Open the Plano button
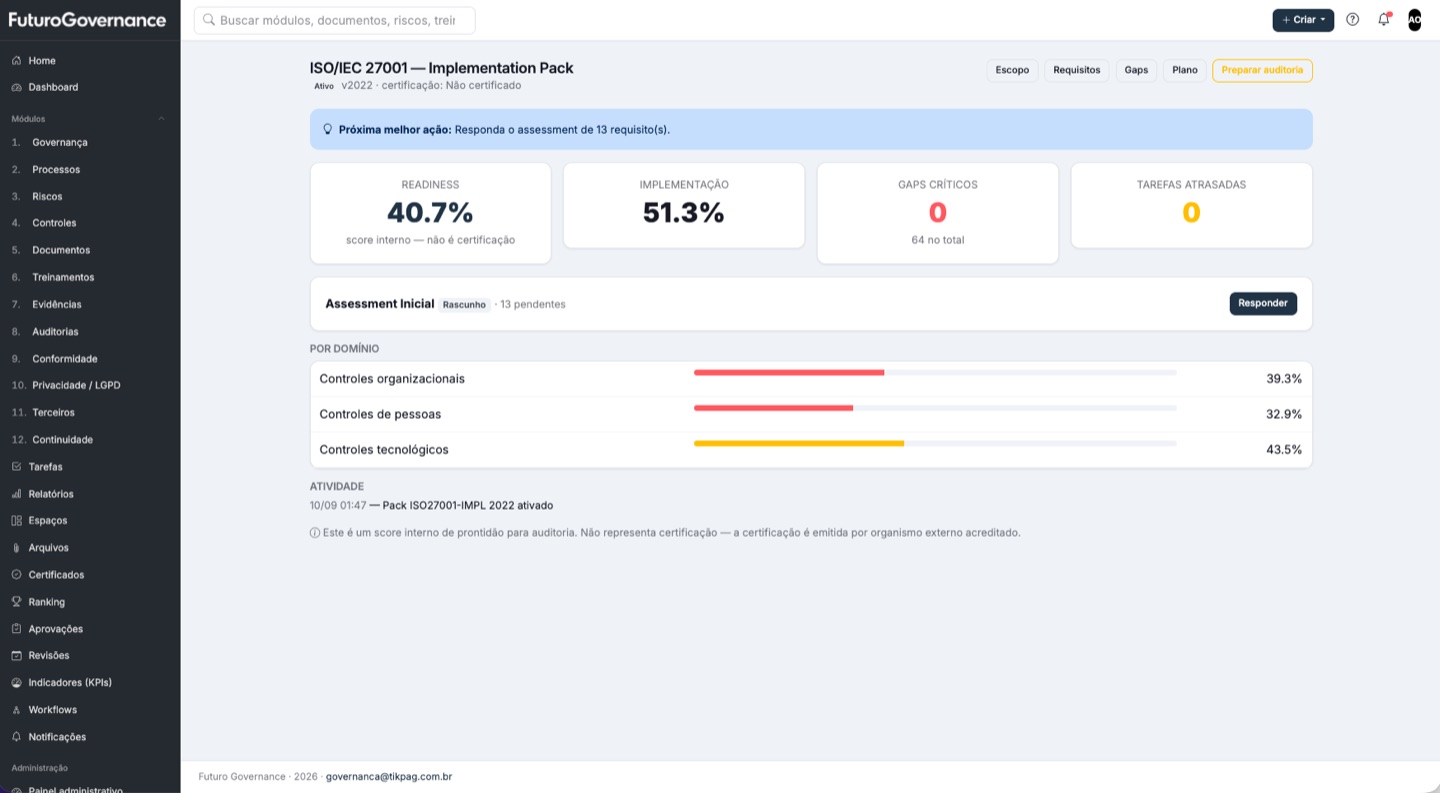1440x793 pixels. click(x=1185, y=70)
